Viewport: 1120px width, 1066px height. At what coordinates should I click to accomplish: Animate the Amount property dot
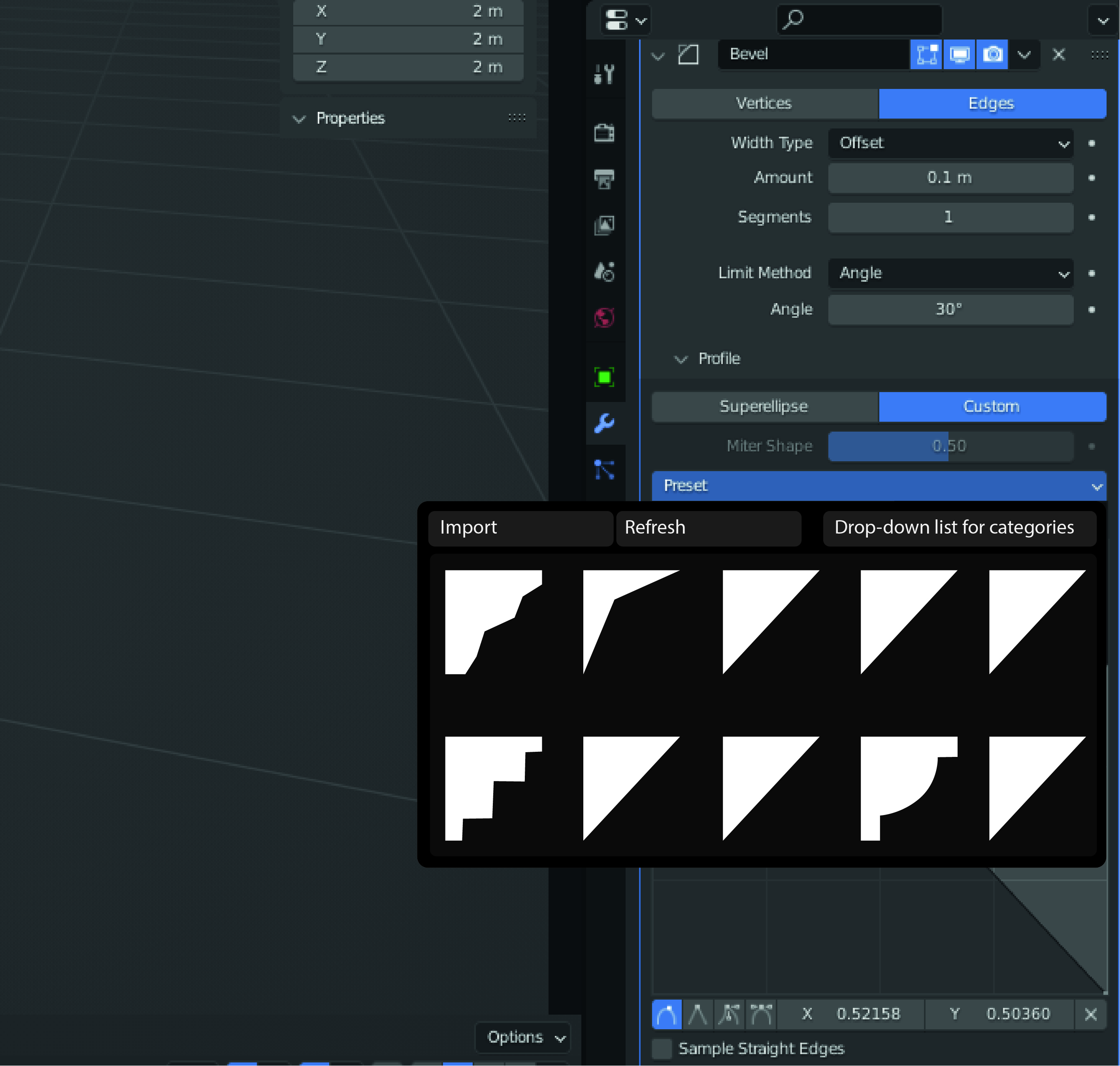tap(1092, 178)
